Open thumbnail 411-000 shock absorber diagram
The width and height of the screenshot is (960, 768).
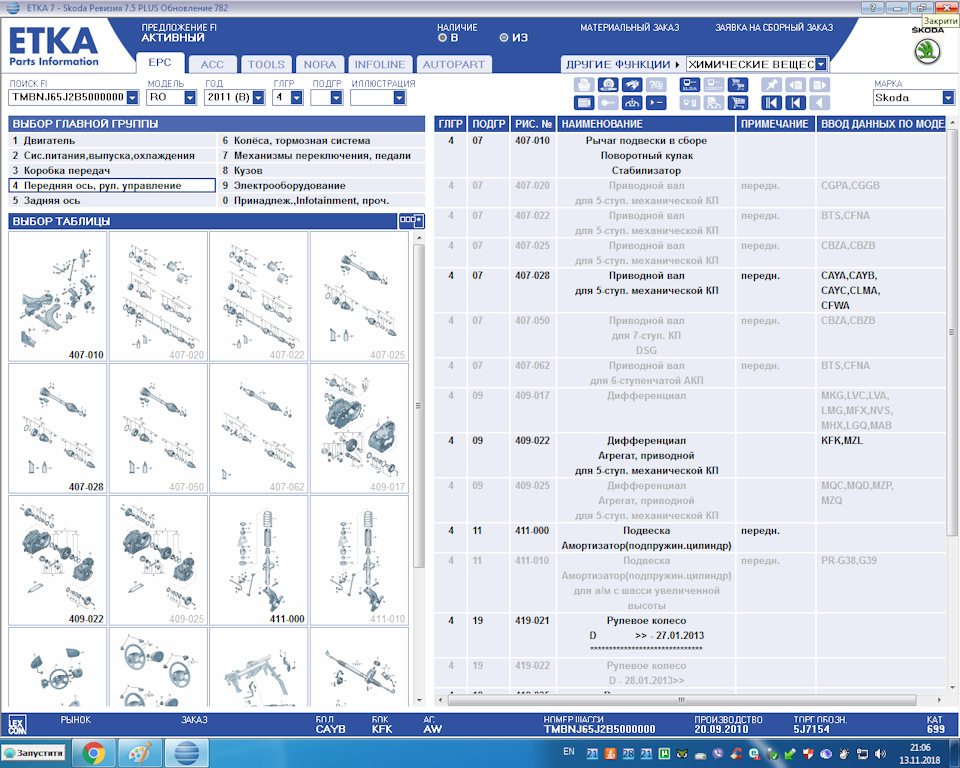[258, 561]
